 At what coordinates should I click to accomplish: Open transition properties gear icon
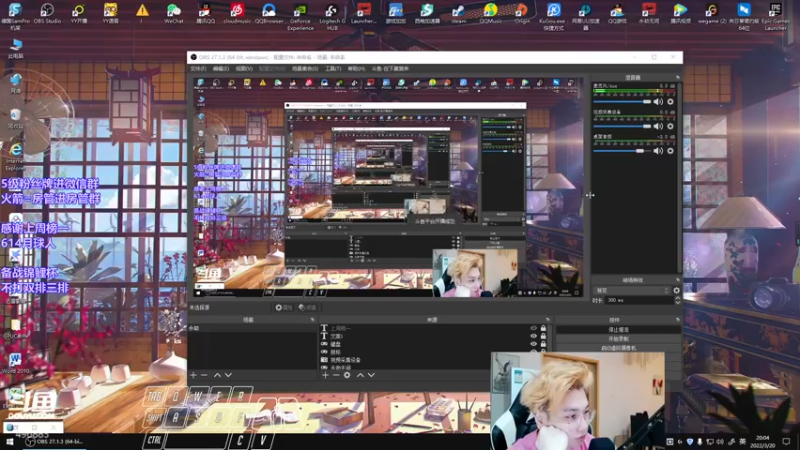pos(677,290)
